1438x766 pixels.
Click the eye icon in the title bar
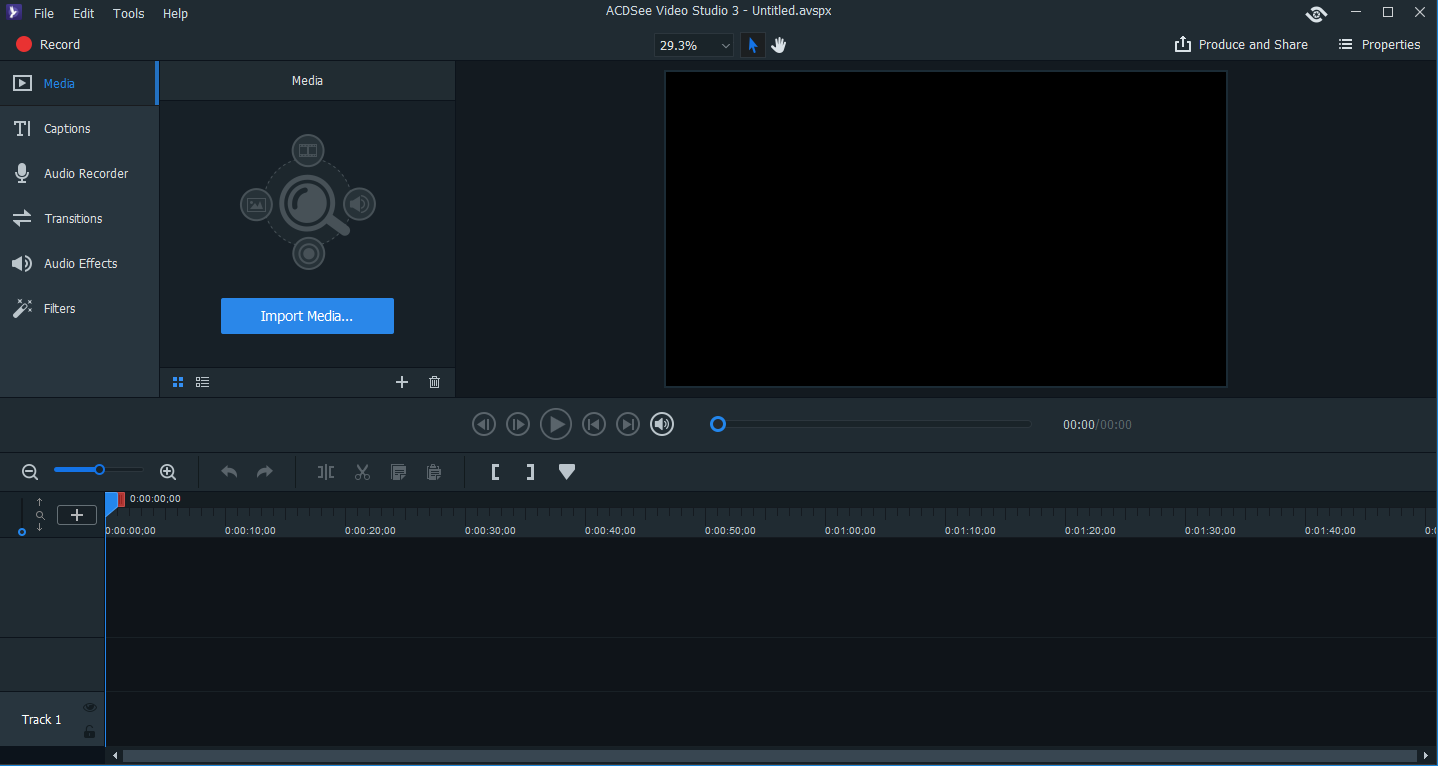1316,13
